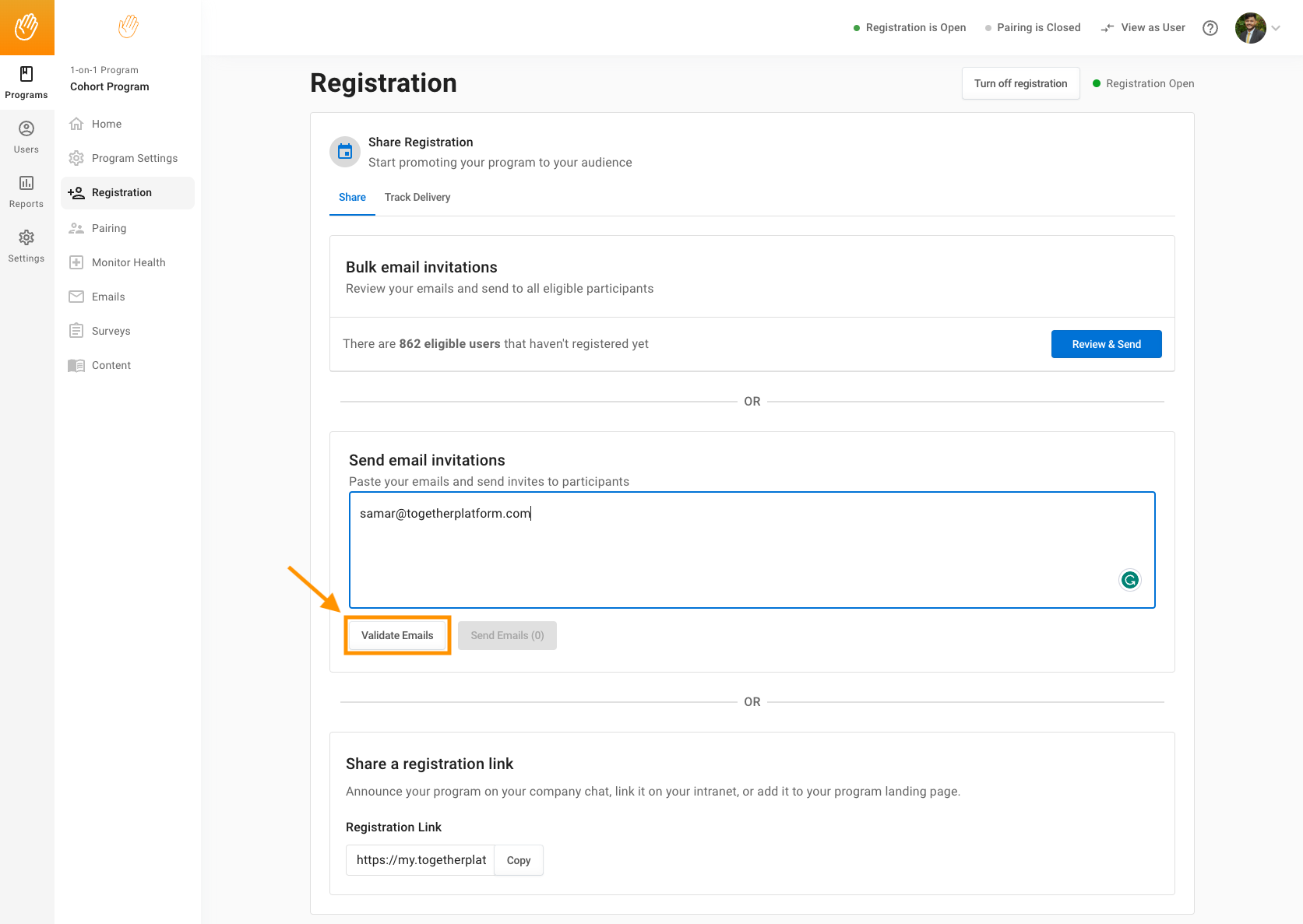This screenshot has width=1303, height=924.
Task: Click the Send email invitations heading
Action: (x=427, y=460)
